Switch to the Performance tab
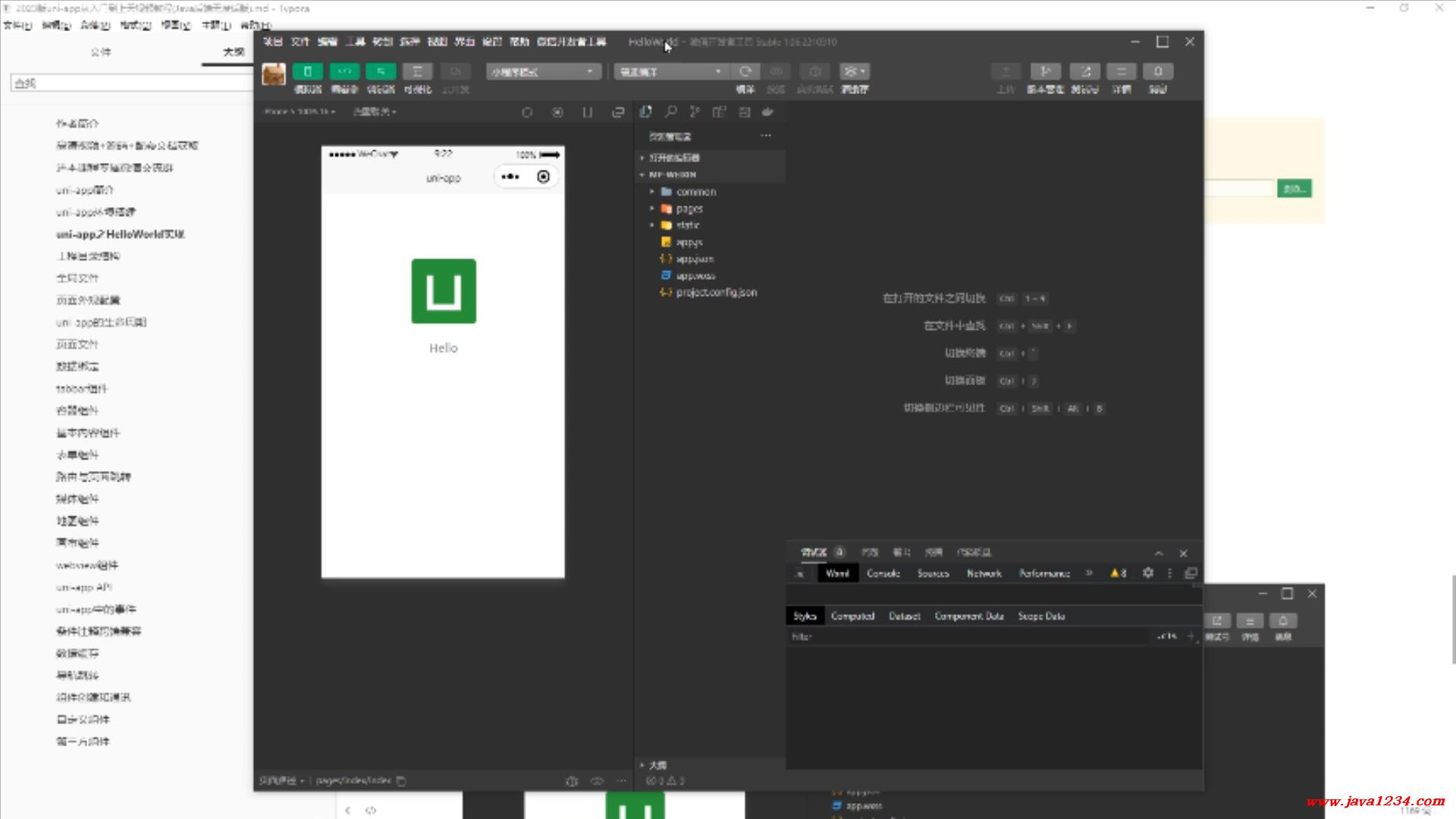The height and width of the screenshot is (819, 1456). [x=1044, y=573]
